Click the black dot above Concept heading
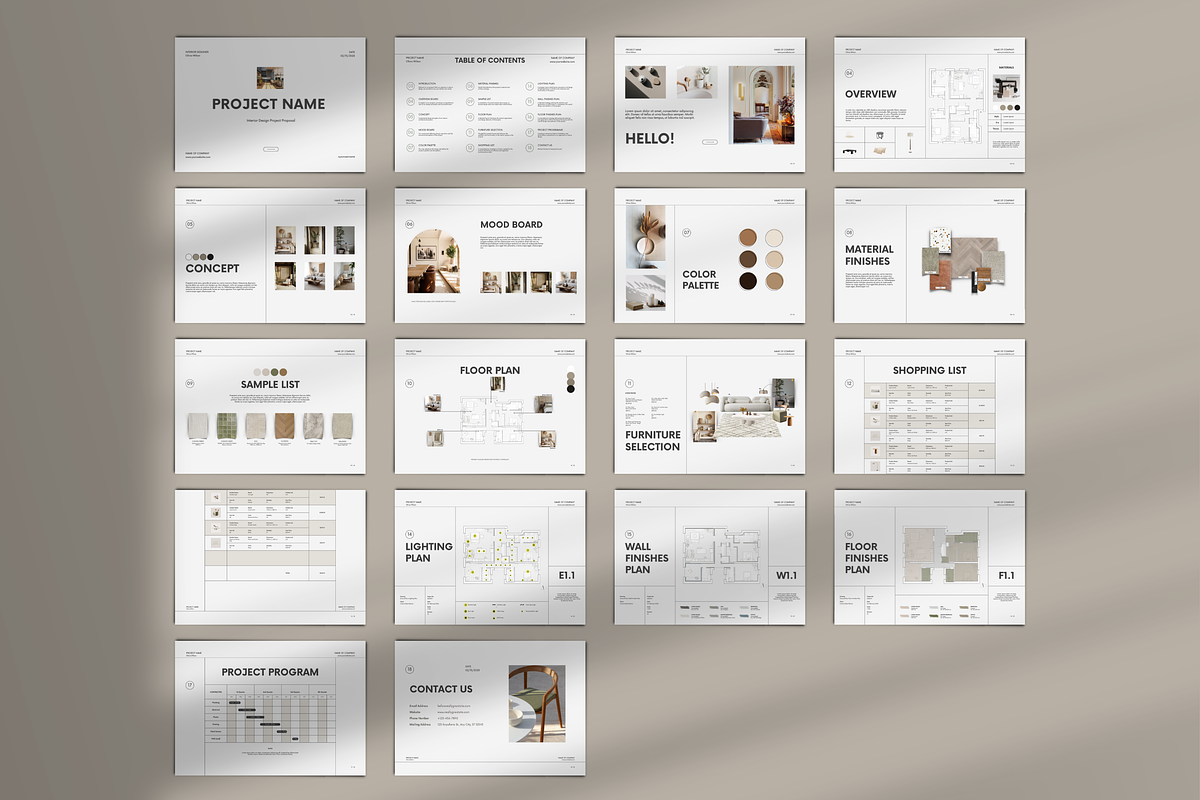Viewport: 1200px width, 800px height. (x=210, y=257)
